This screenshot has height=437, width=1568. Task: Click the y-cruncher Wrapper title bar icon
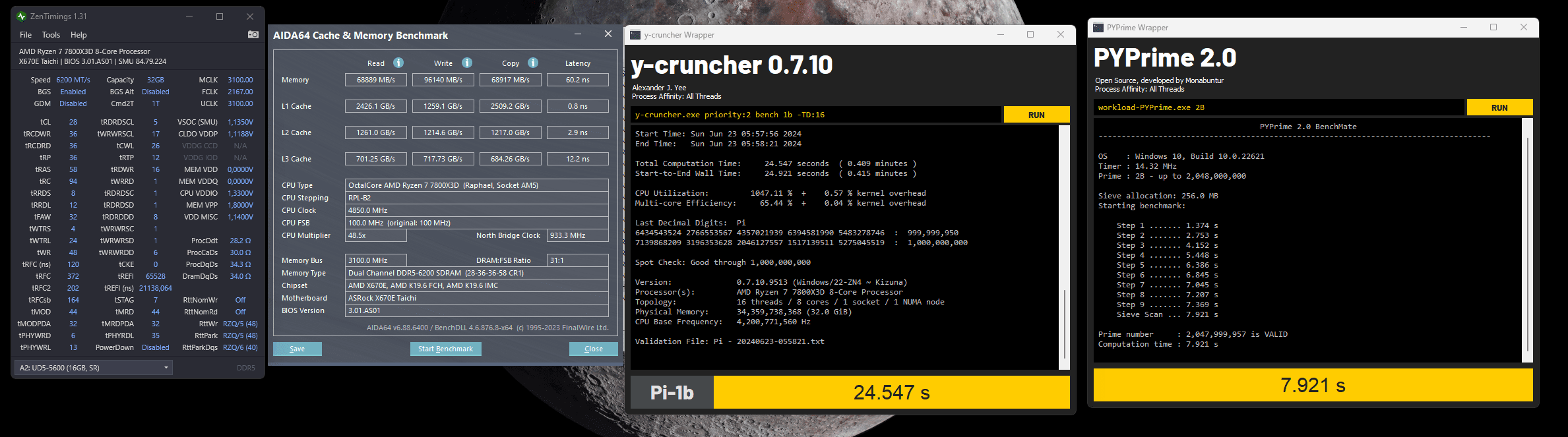click(635, 35)
